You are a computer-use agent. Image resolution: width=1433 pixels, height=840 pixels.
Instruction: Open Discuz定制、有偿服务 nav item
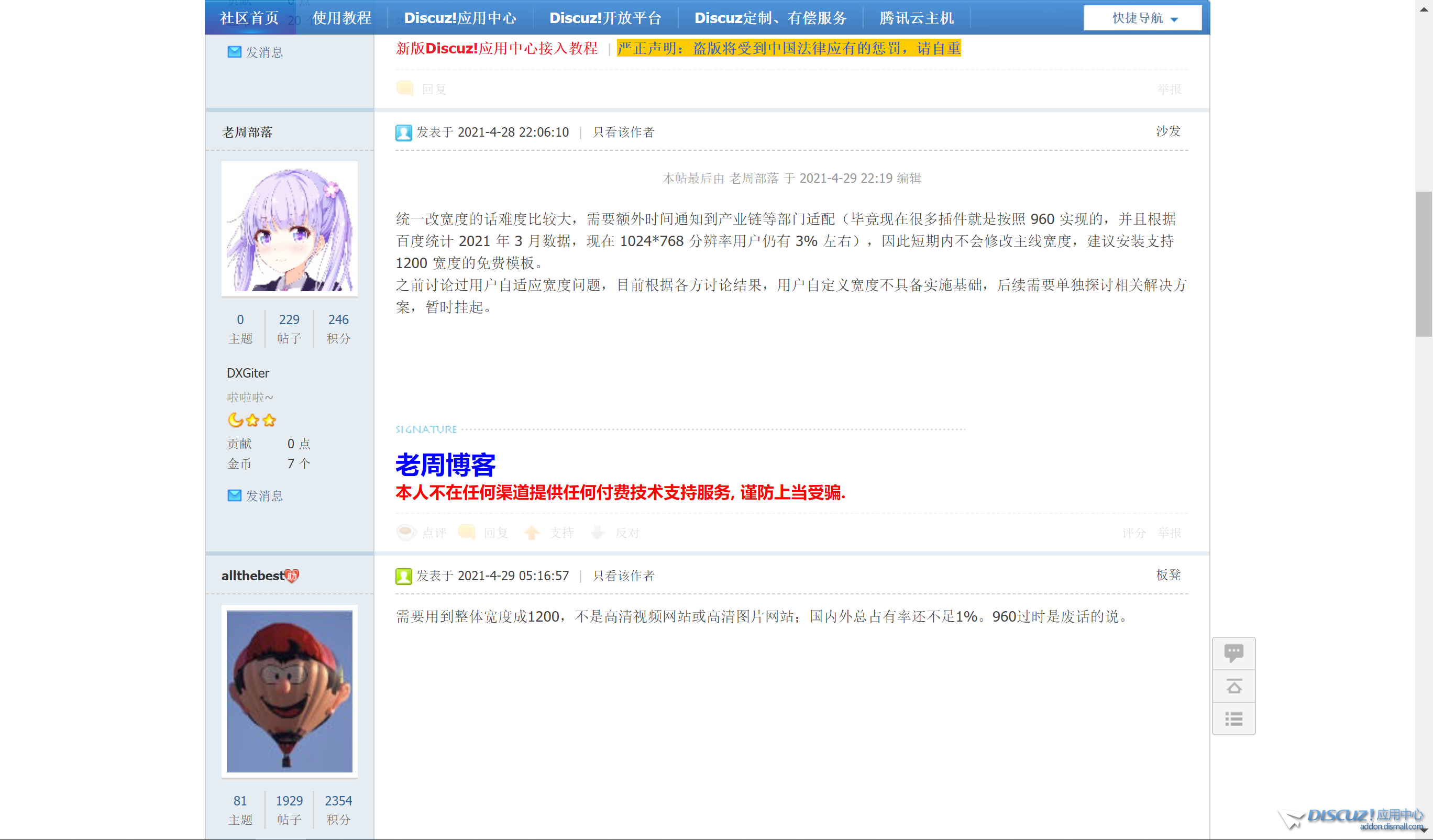coord(770,18)
